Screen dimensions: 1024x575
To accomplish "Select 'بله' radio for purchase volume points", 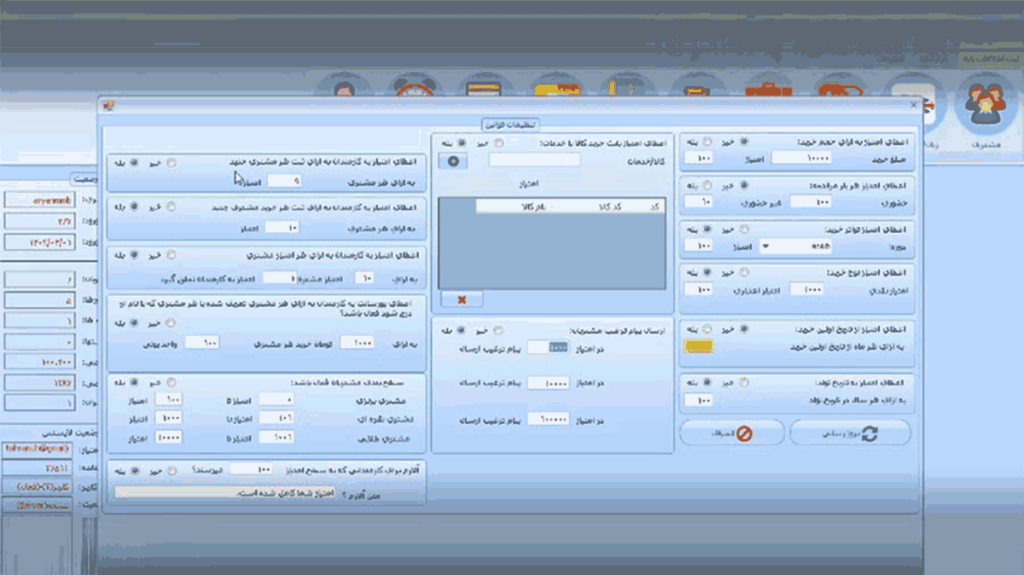I will tap(708, 142).
